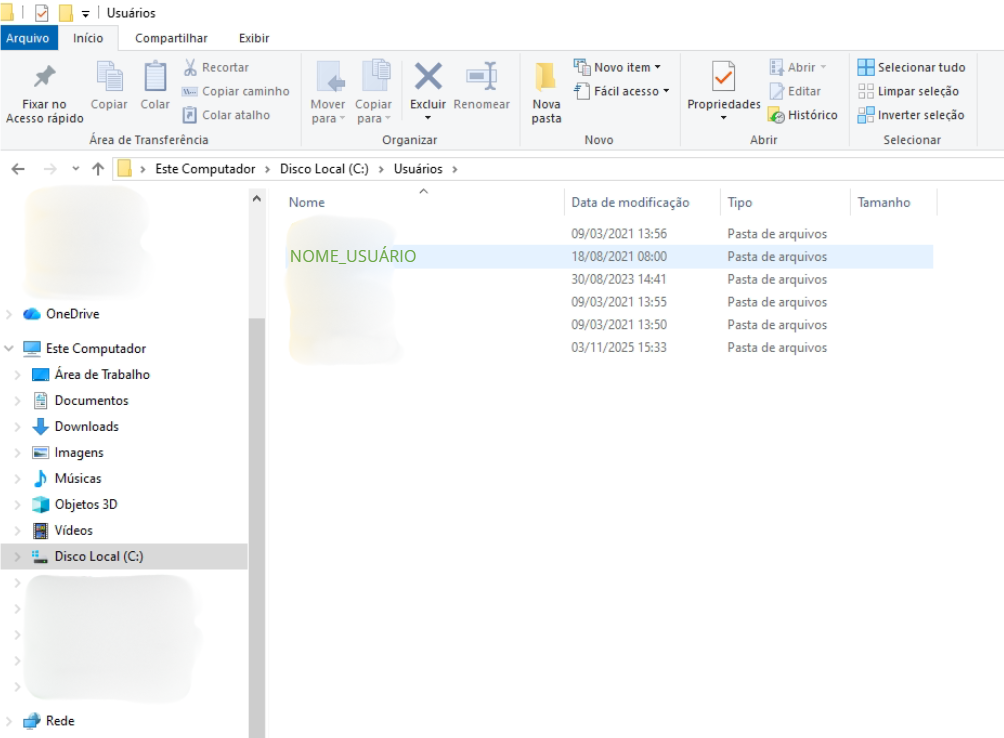This screenshot has width=1004, height=738.
Task: Select the NOME_USUÁRIO folder row
Action: pyautogui.click(x=609, y=256)
